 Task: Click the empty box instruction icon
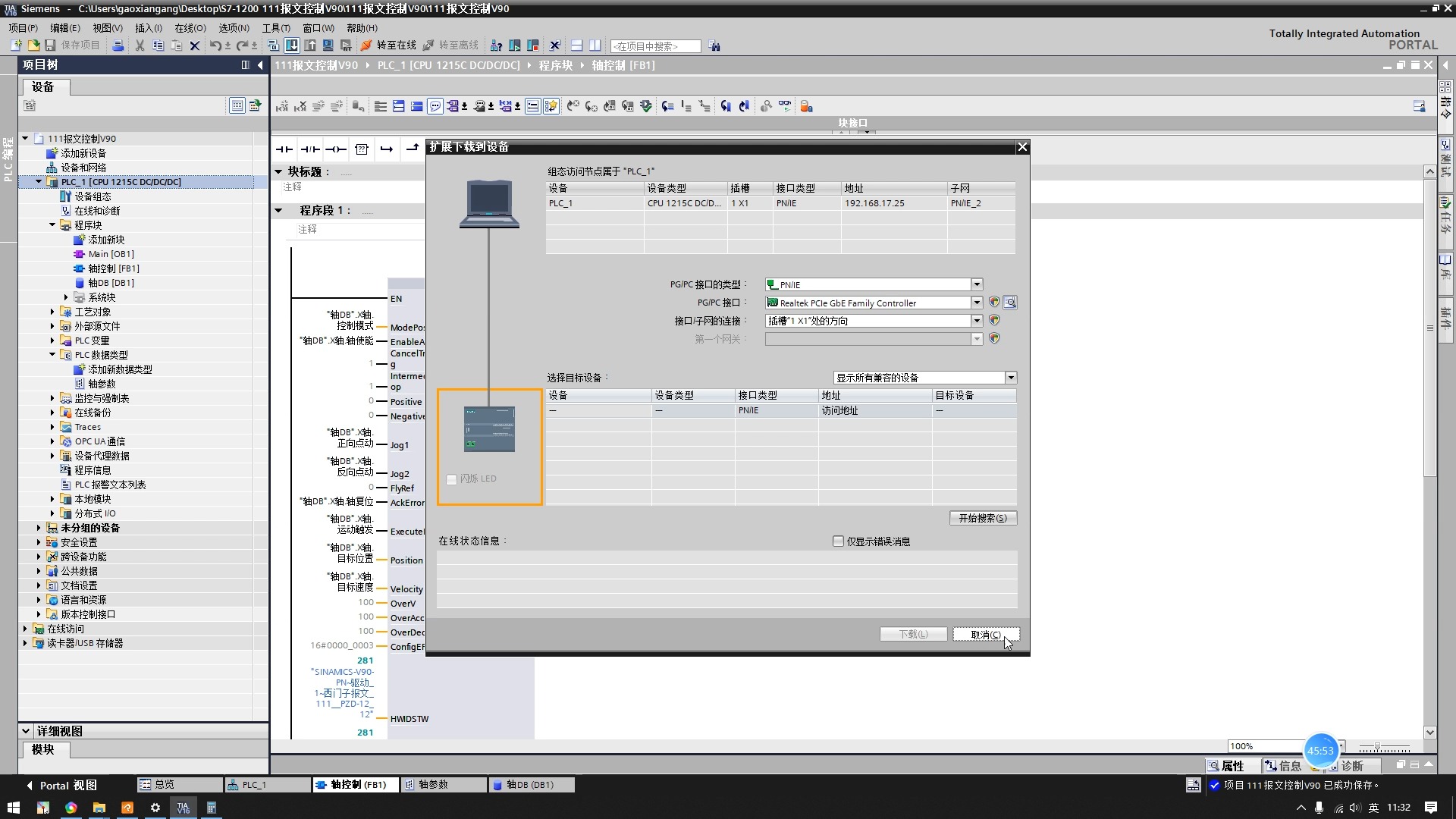(362, 149)
